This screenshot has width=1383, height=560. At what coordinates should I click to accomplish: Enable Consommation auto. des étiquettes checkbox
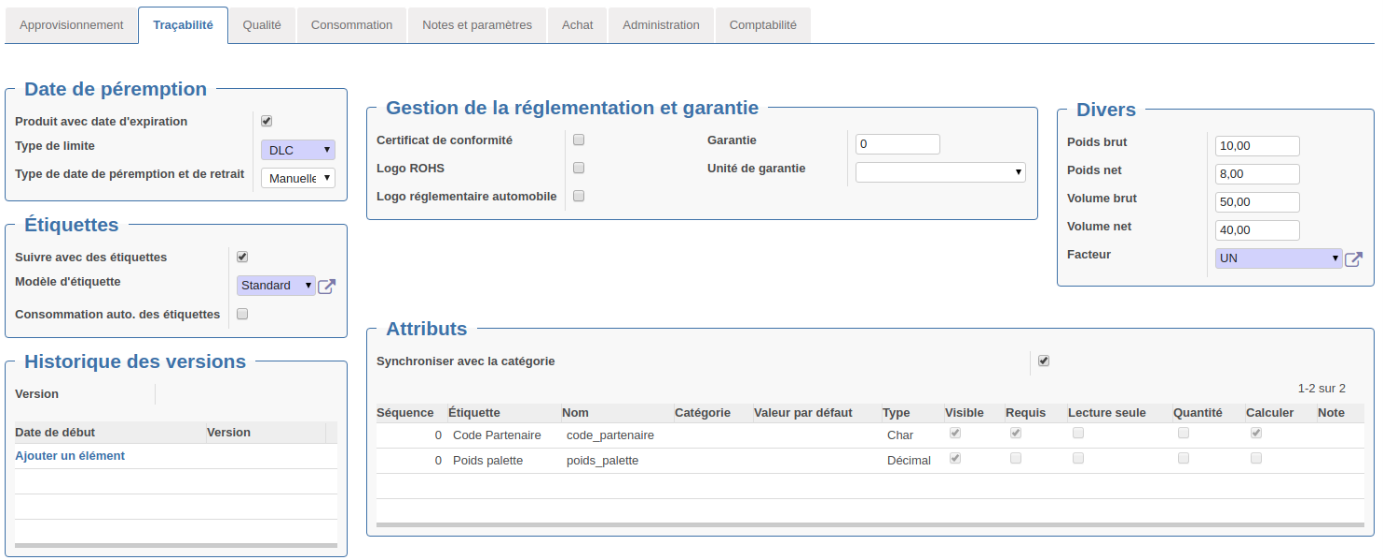[x=242, y=314]
